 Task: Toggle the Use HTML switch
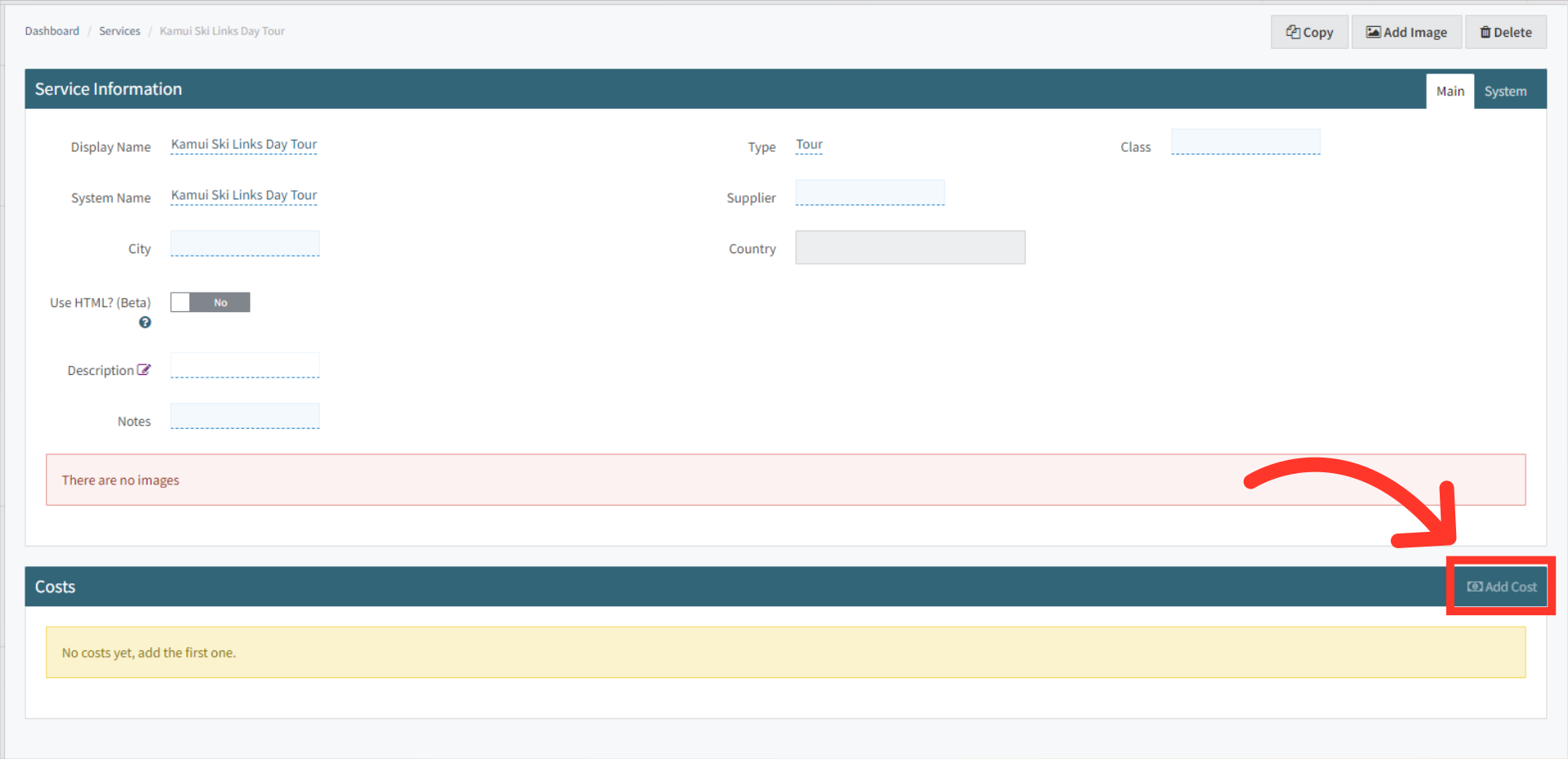tap(210, 302)
